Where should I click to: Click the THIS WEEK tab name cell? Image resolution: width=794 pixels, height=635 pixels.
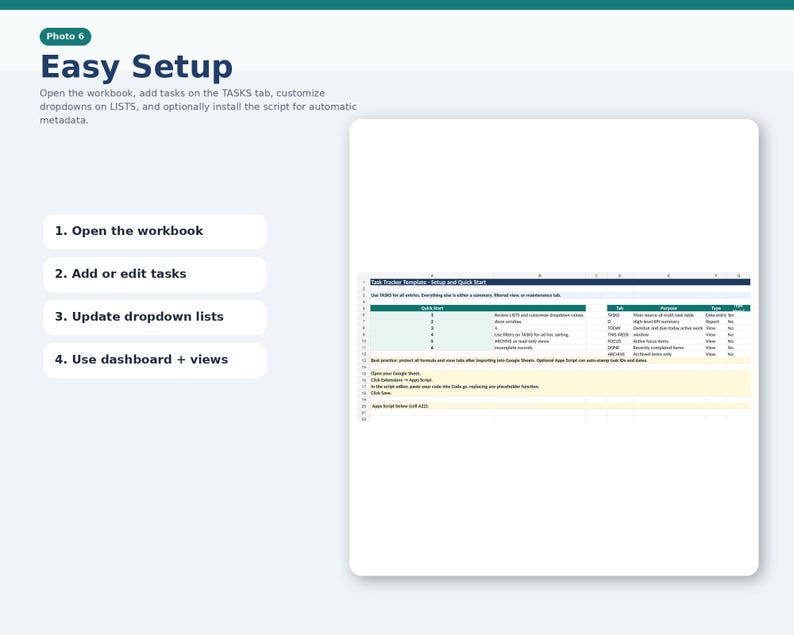coord(619,335)
